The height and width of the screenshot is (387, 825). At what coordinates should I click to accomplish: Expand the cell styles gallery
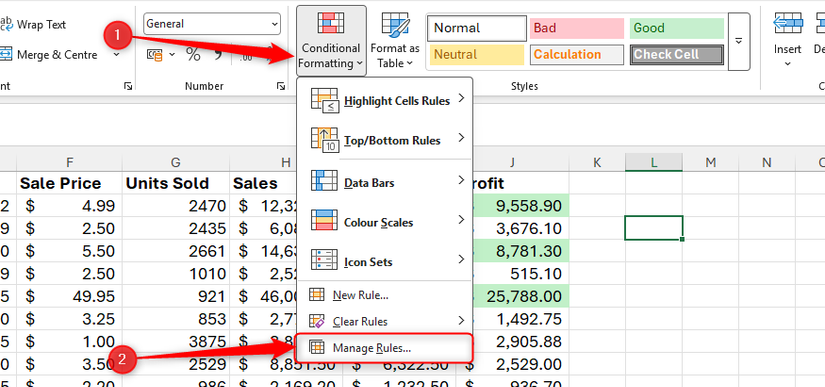click(738, 42)
